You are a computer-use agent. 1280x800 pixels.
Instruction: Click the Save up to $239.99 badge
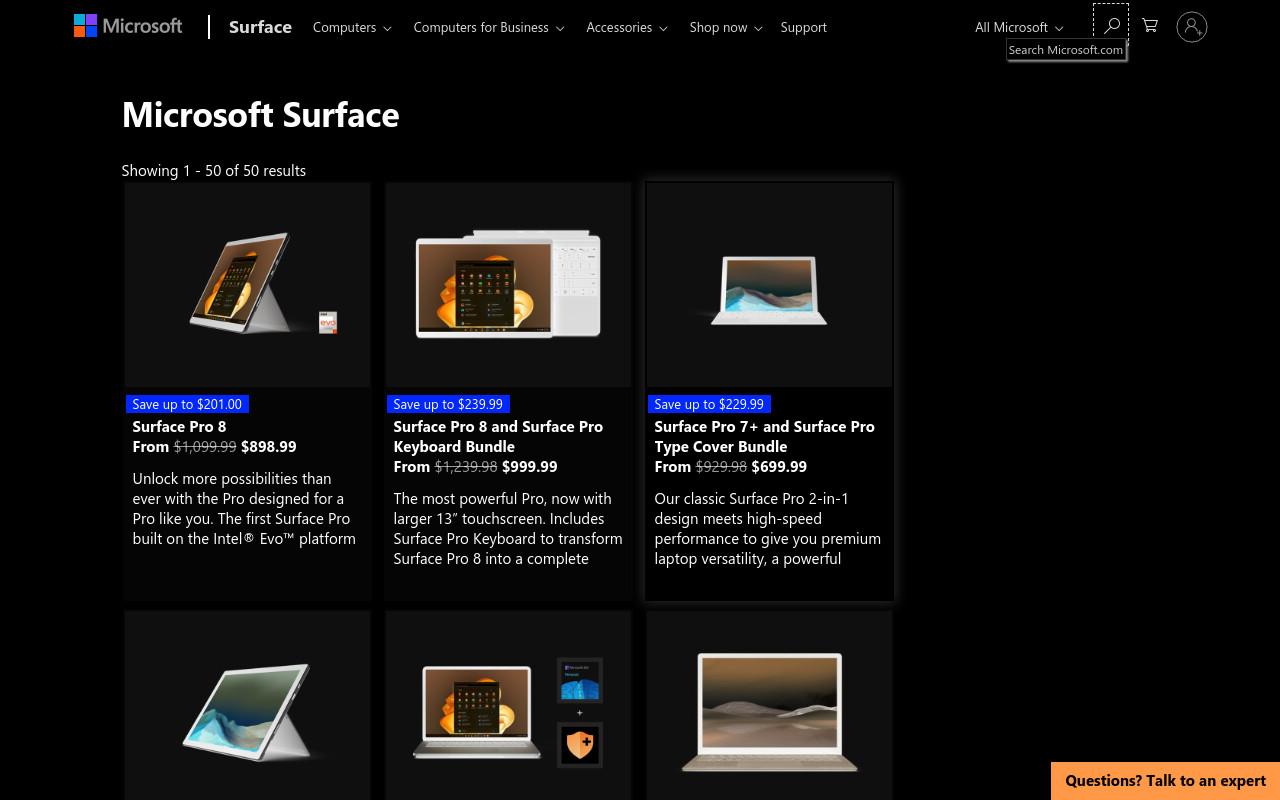coord(448,404)
